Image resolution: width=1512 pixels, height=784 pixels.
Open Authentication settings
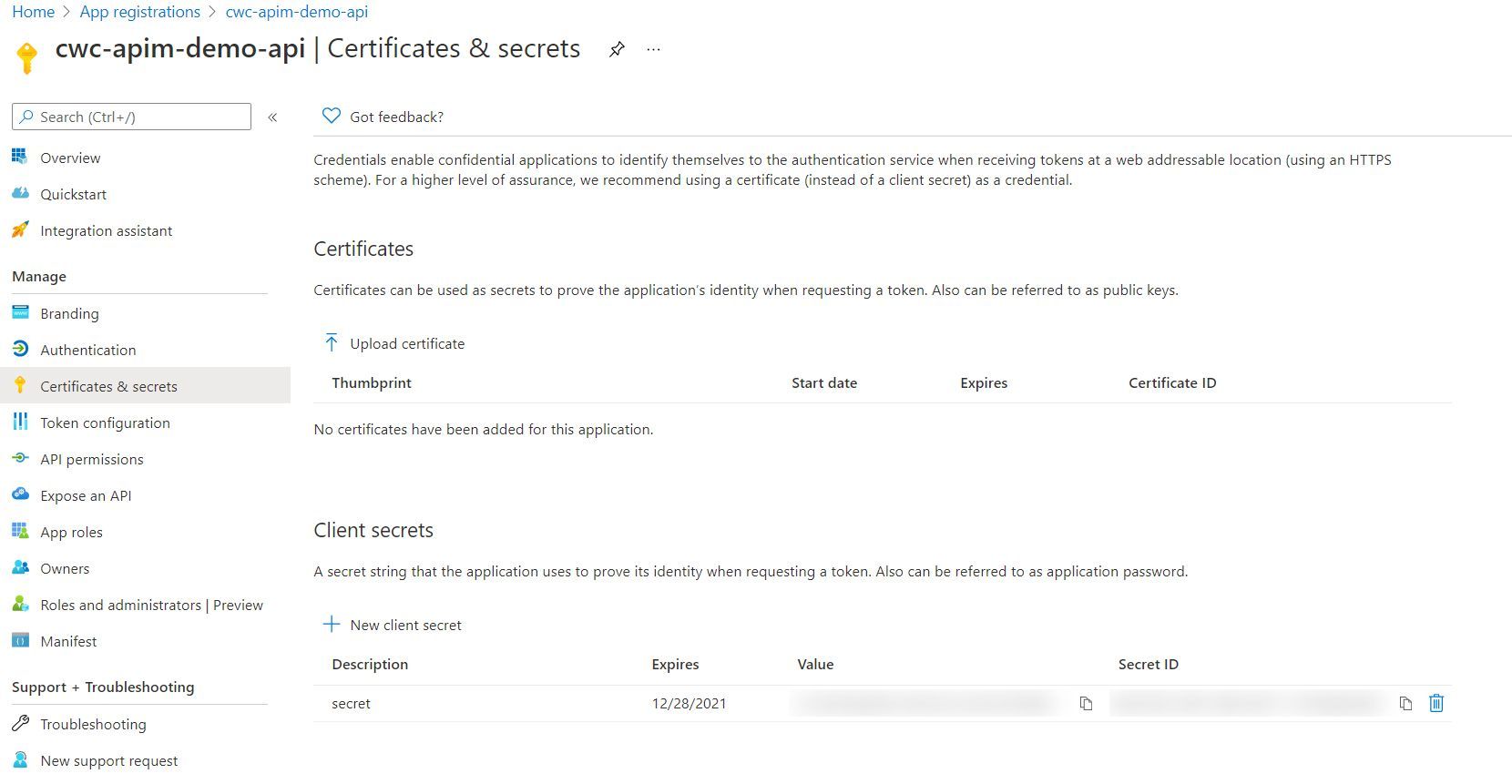(88, 350)
